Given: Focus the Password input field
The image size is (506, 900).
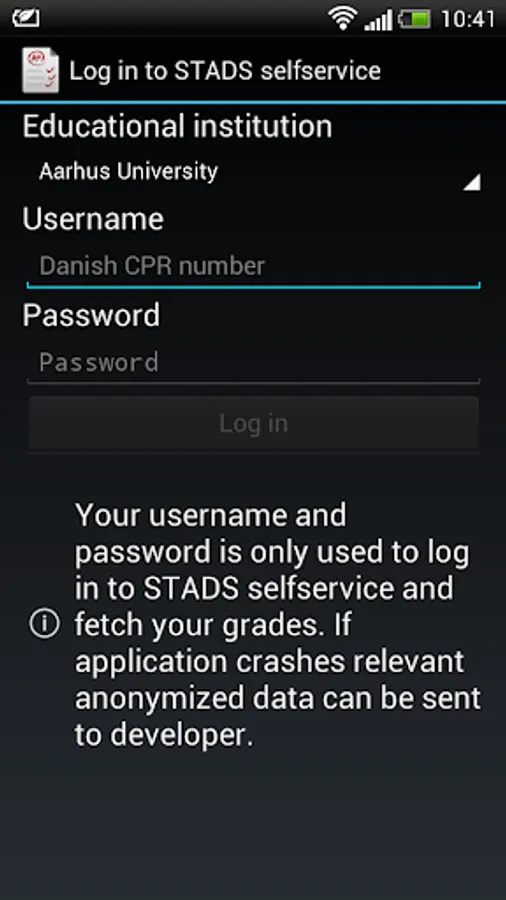Looking at the screenshot, I should (253, 363).
